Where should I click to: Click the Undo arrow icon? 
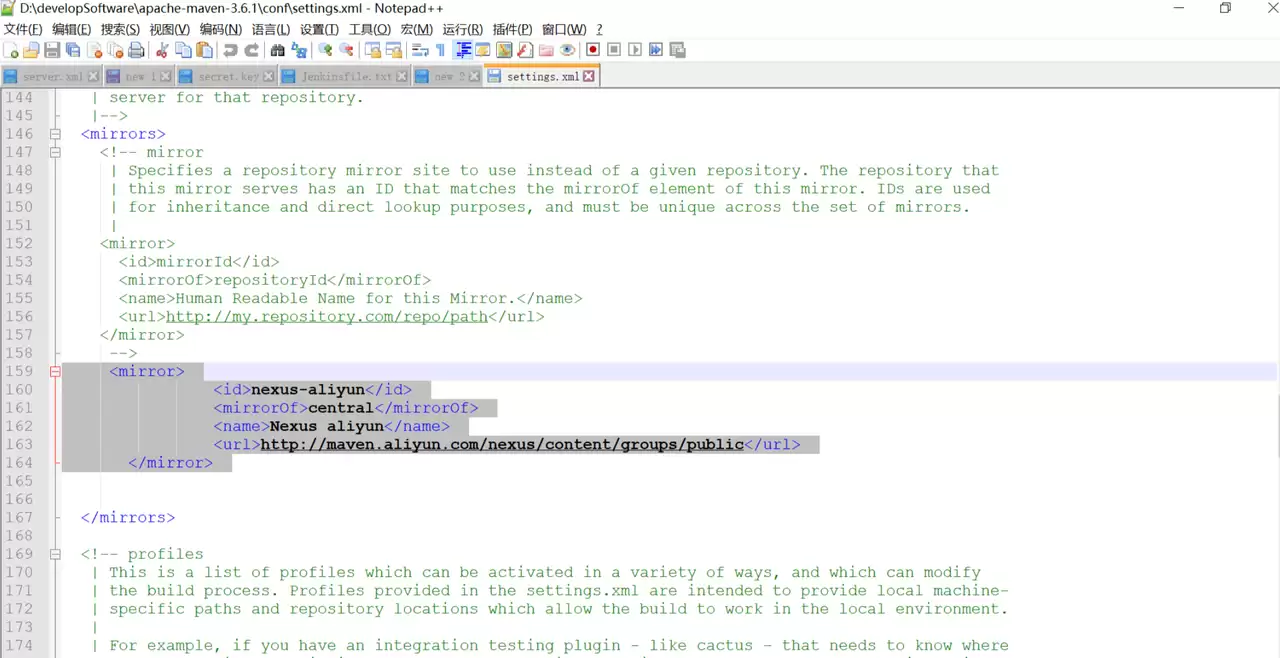230,50
